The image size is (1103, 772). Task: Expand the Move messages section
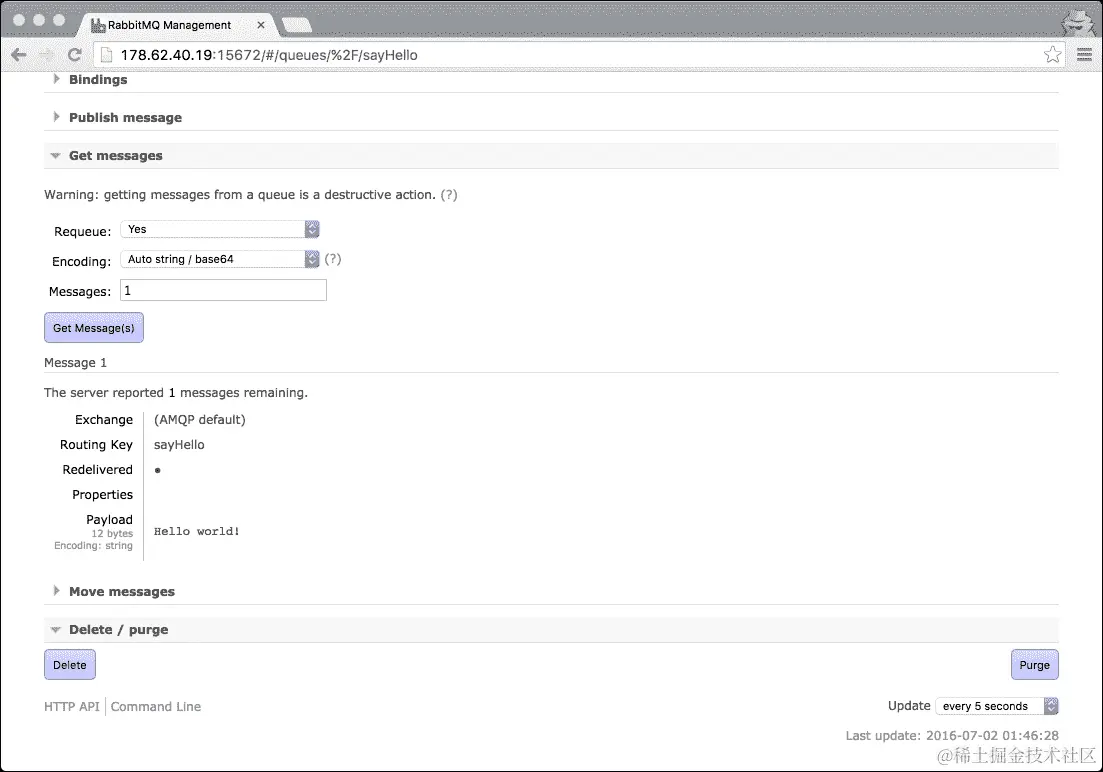pos(121,591)
